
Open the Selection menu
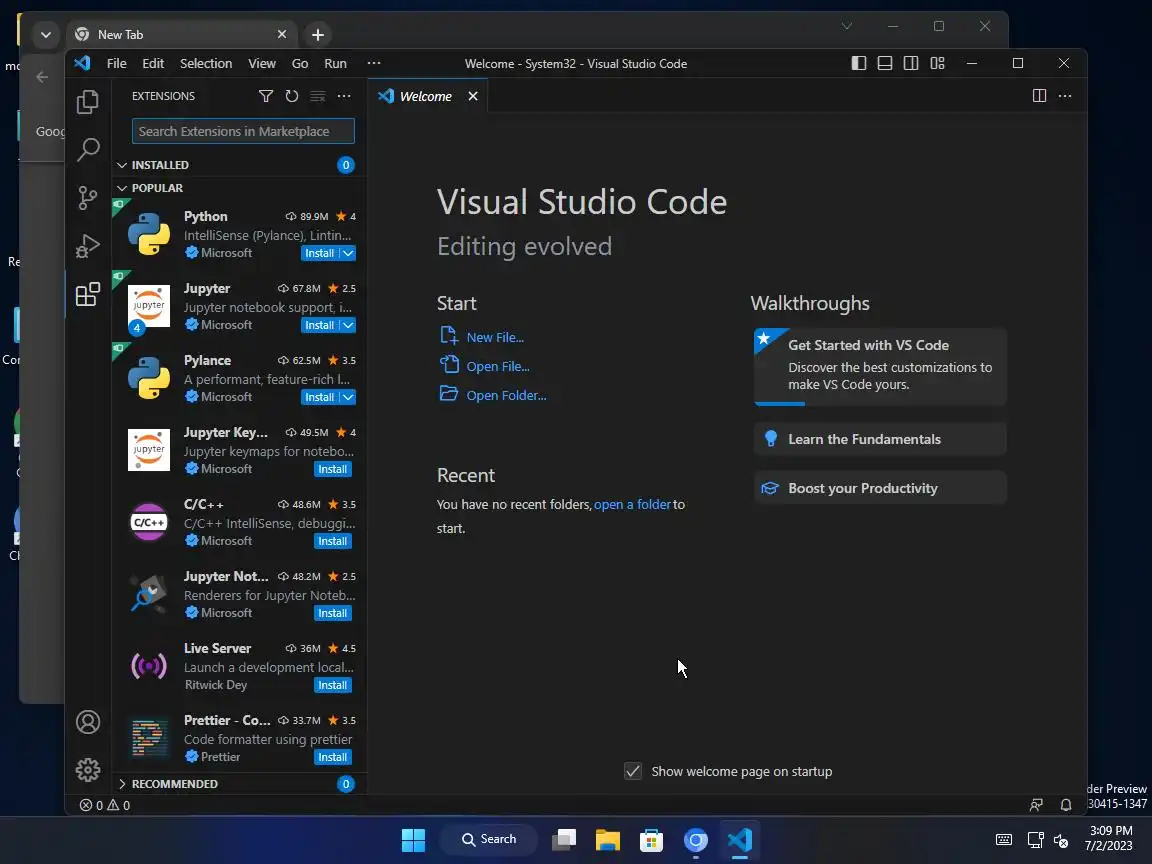click(x=206, y=63)
